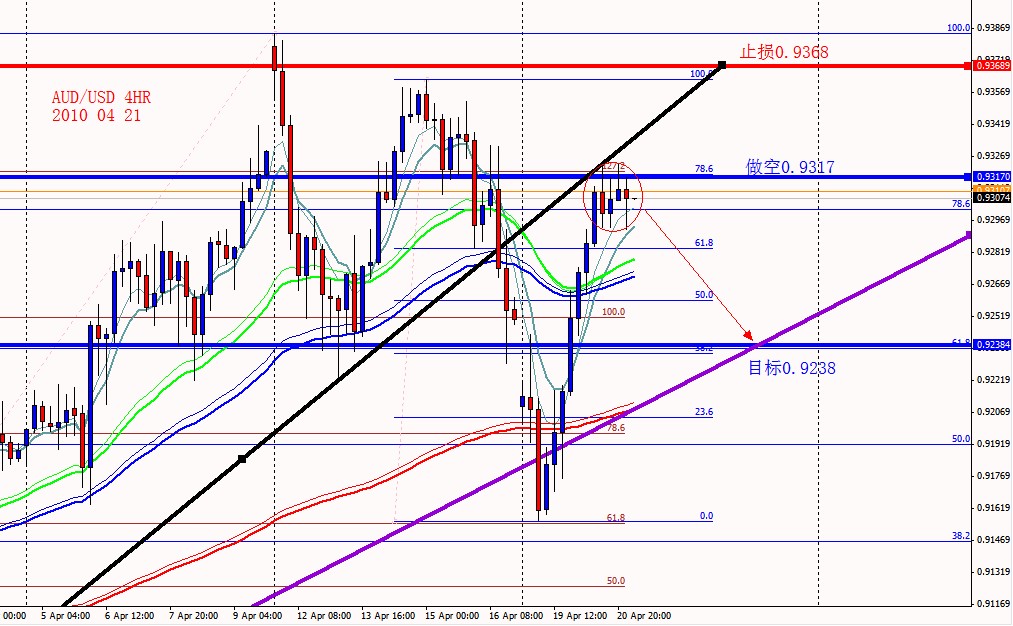Select the 0.93419 price axis value
1013x626 pixels.
(993, 123)
